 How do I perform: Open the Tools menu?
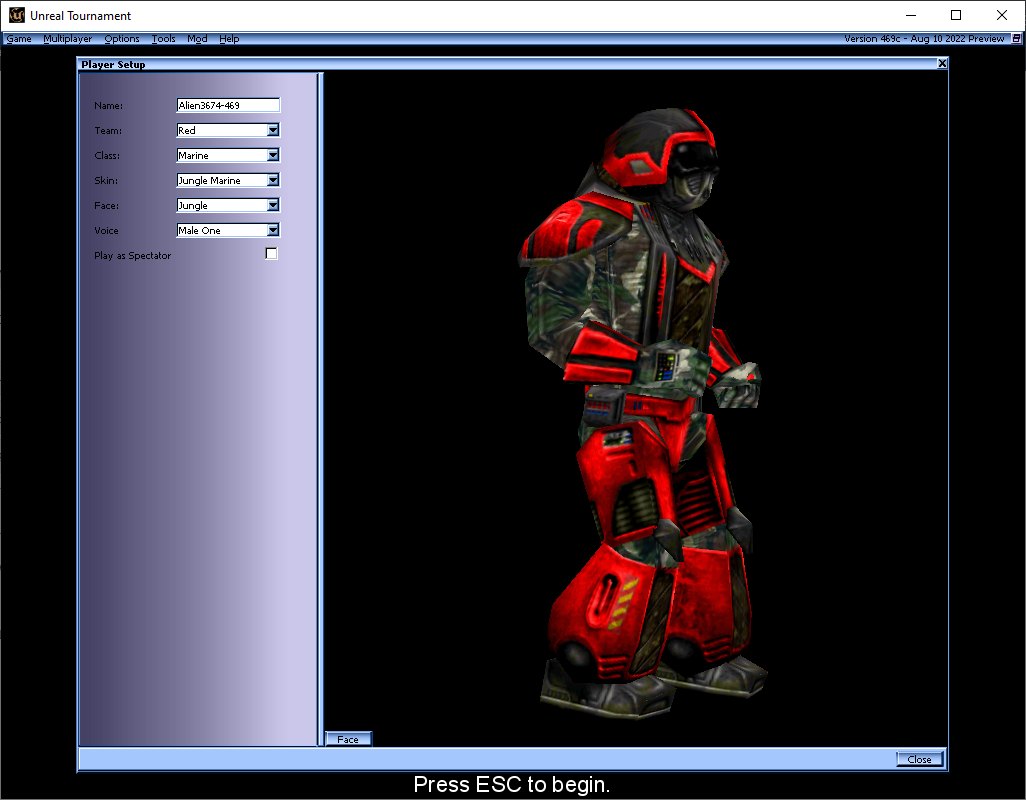pos(164,39)
